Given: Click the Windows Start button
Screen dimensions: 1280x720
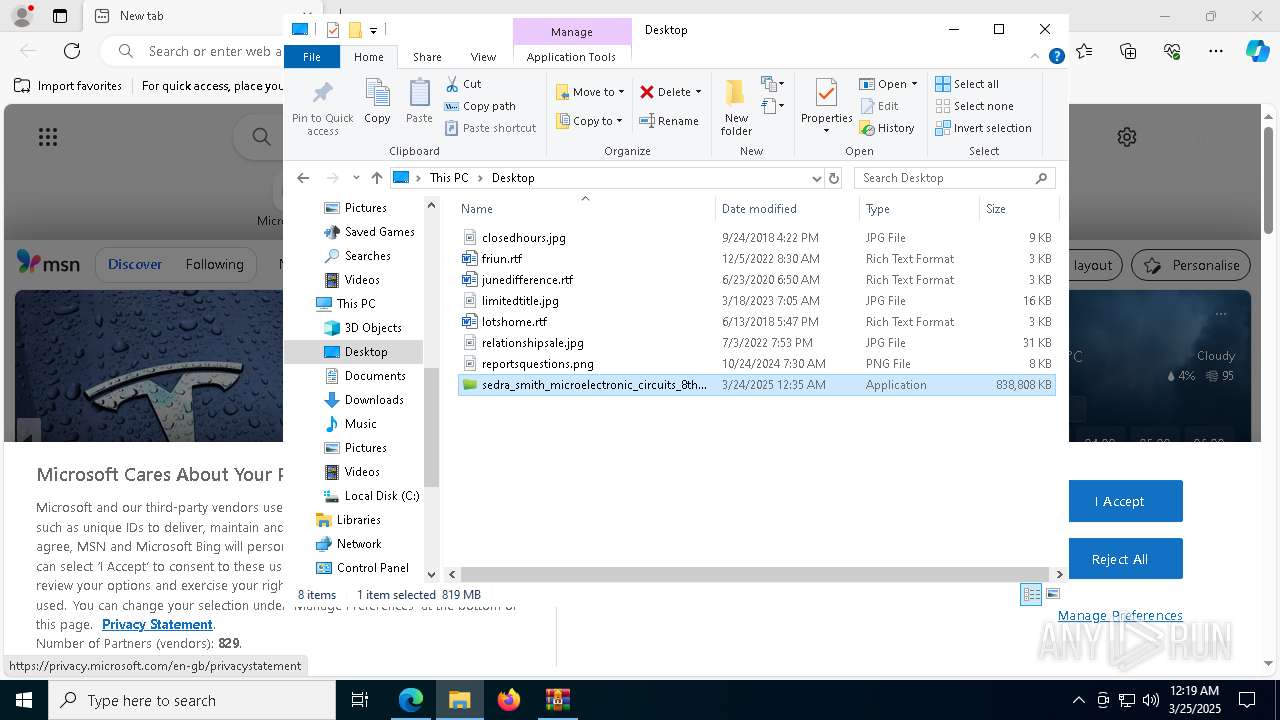Looking at the screenshot, I should pos(23,700).
